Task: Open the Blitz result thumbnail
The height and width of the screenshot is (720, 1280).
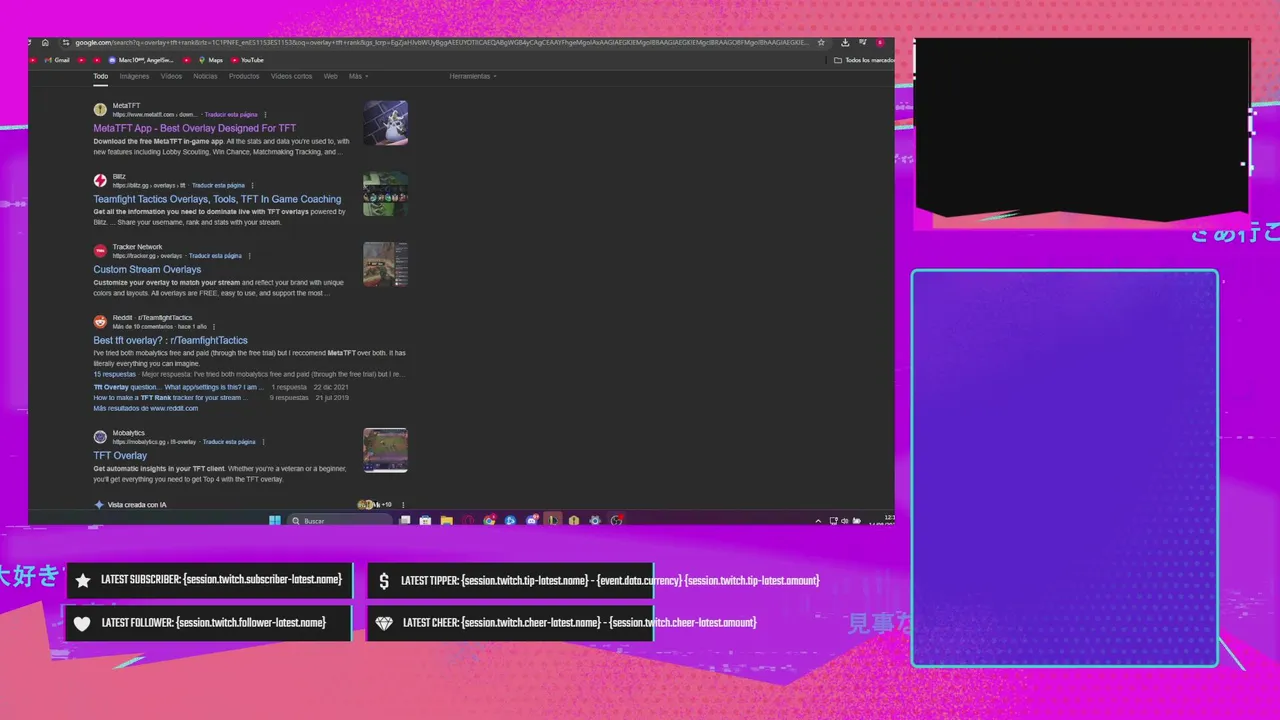Action: [385, 194]
